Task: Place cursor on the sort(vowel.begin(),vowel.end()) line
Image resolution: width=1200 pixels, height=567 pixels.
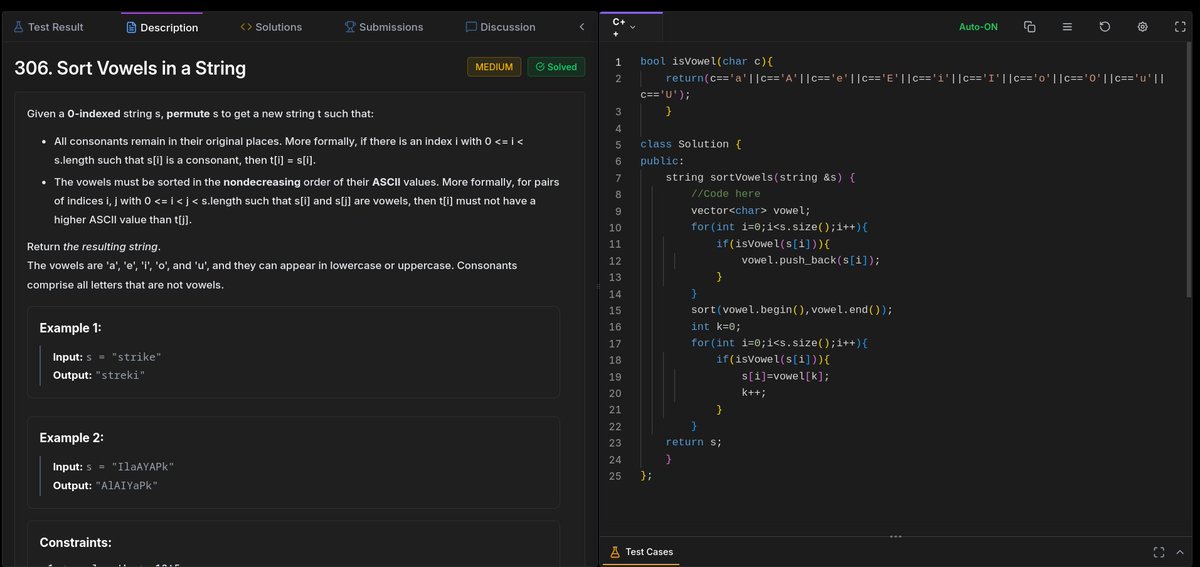Action: tap(791, 310)
